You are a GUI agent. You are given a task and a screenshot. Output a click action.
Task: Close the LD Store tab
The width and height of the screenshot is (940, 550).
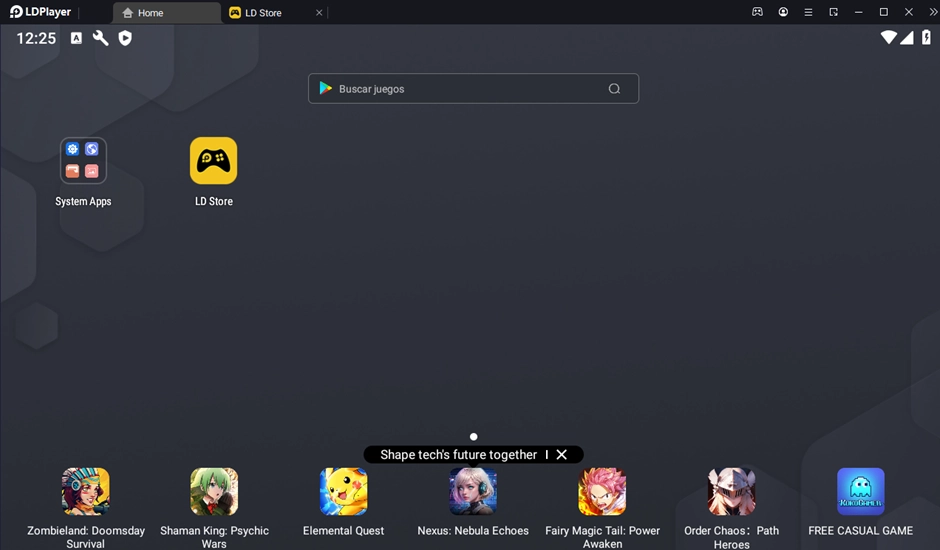(x=319, y=13)
